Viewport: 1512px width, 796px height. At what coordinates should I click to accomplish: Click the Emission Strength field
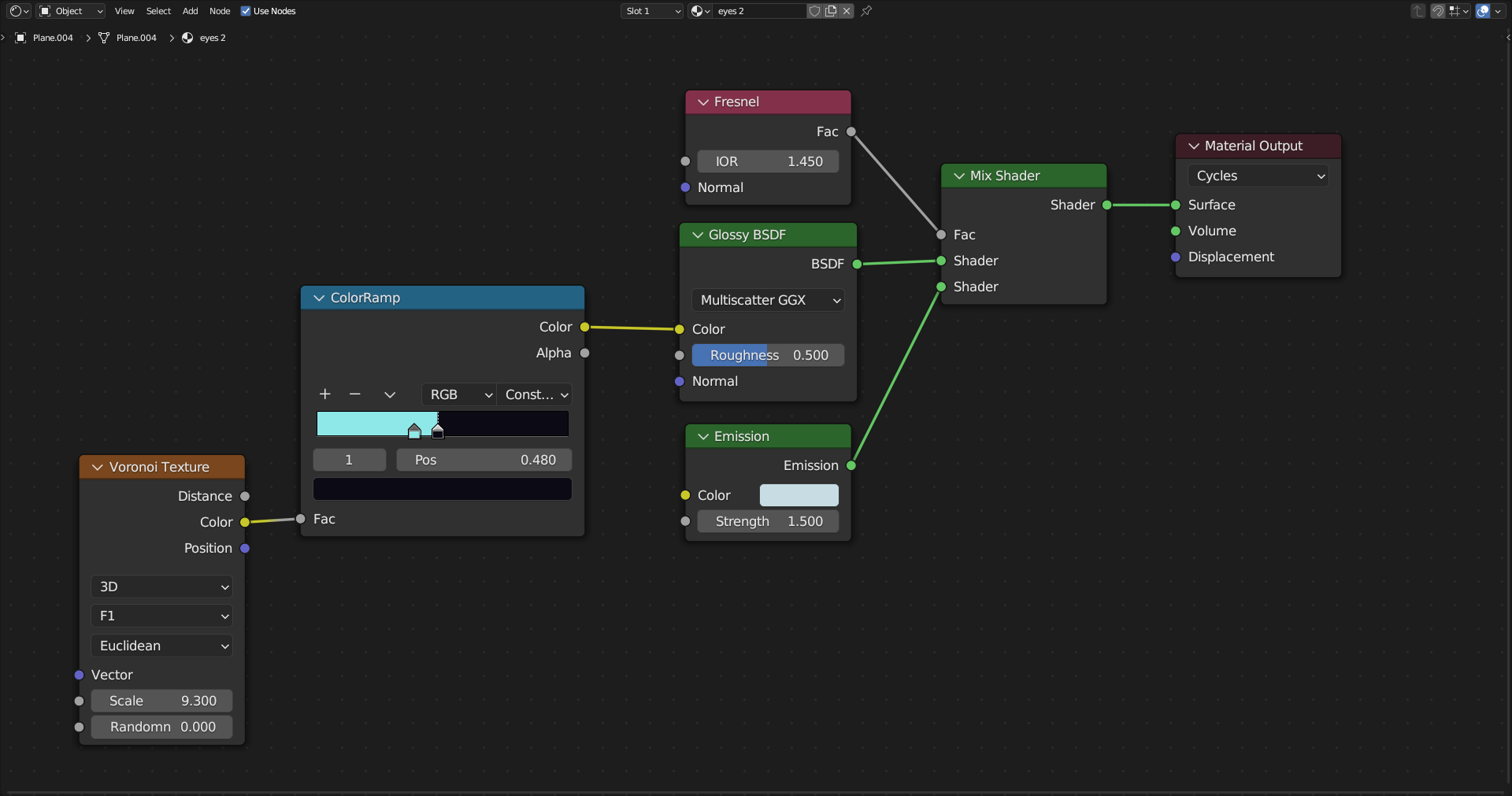point(768,521)
